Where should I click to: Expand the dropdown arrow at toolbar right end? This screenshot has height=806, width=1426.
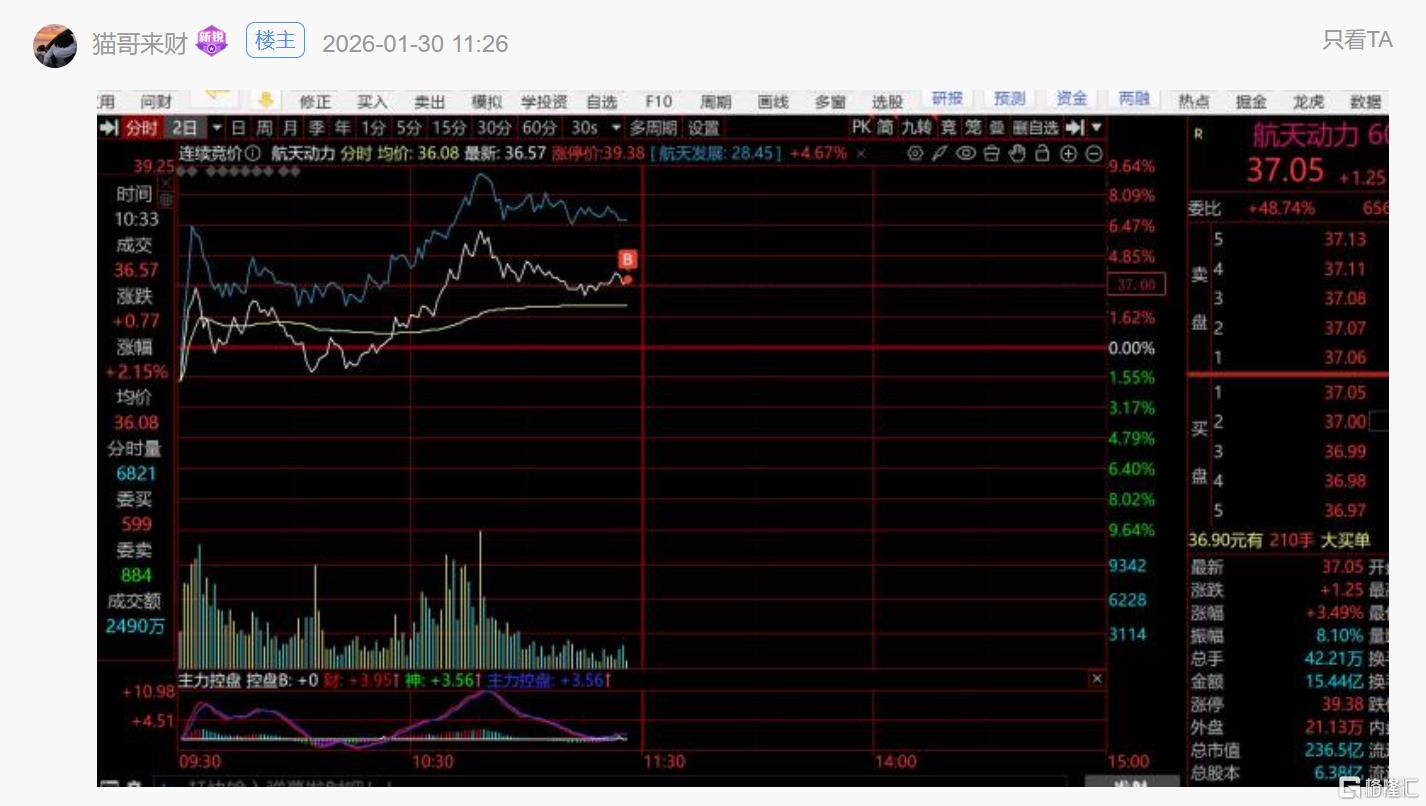coord(1097,127)
